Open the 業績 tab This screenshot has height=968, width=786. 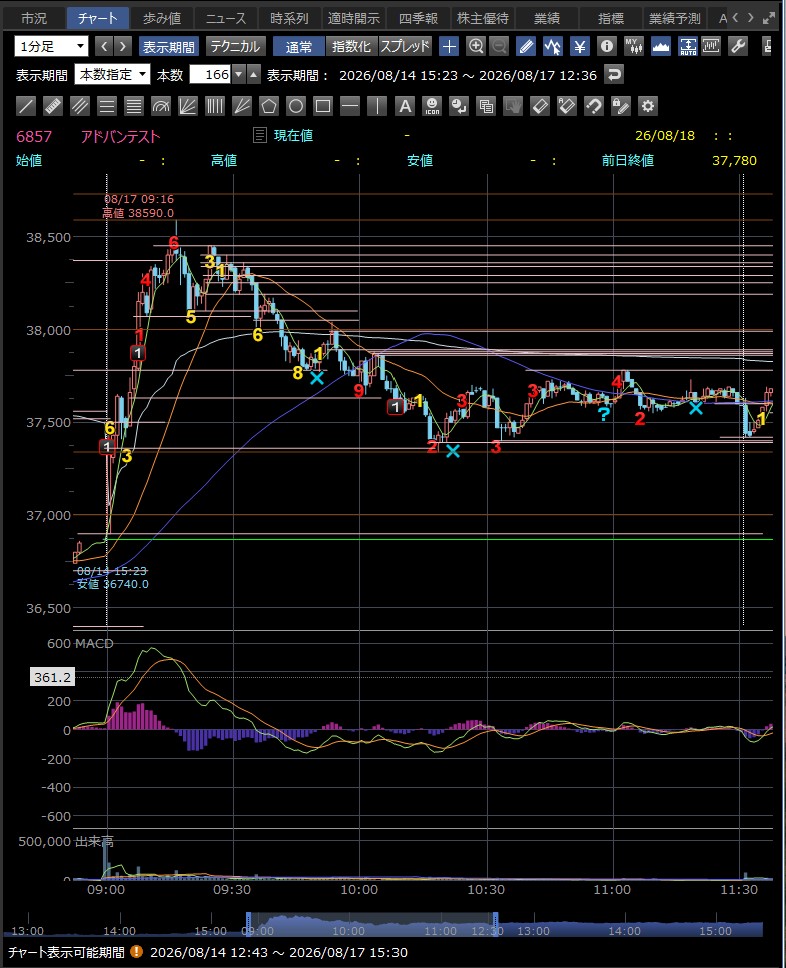(x=546, y=19)
